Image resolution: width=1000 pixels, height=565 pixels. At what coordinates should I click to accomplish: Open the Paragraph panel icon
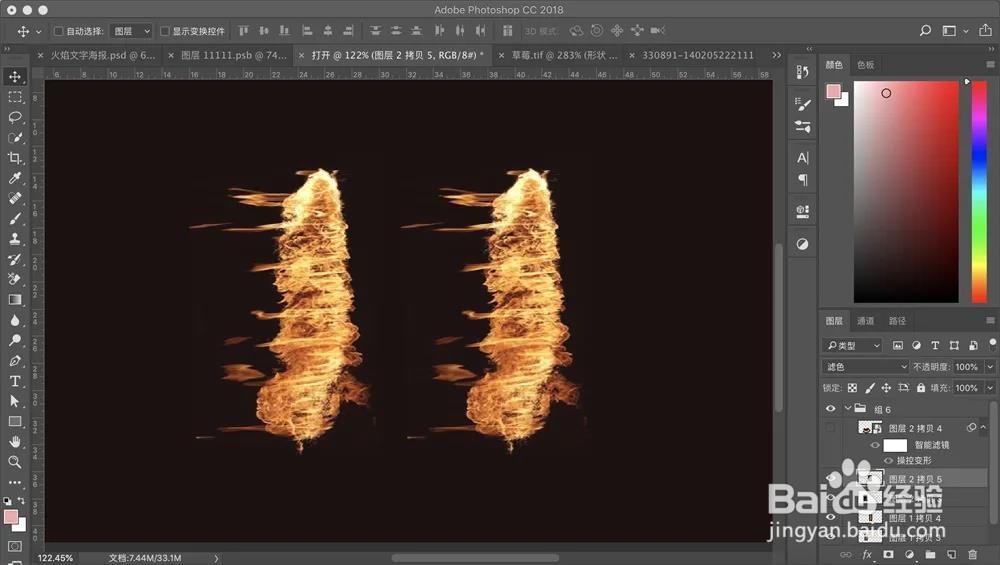pyautogui.click(x=803, y=180)
